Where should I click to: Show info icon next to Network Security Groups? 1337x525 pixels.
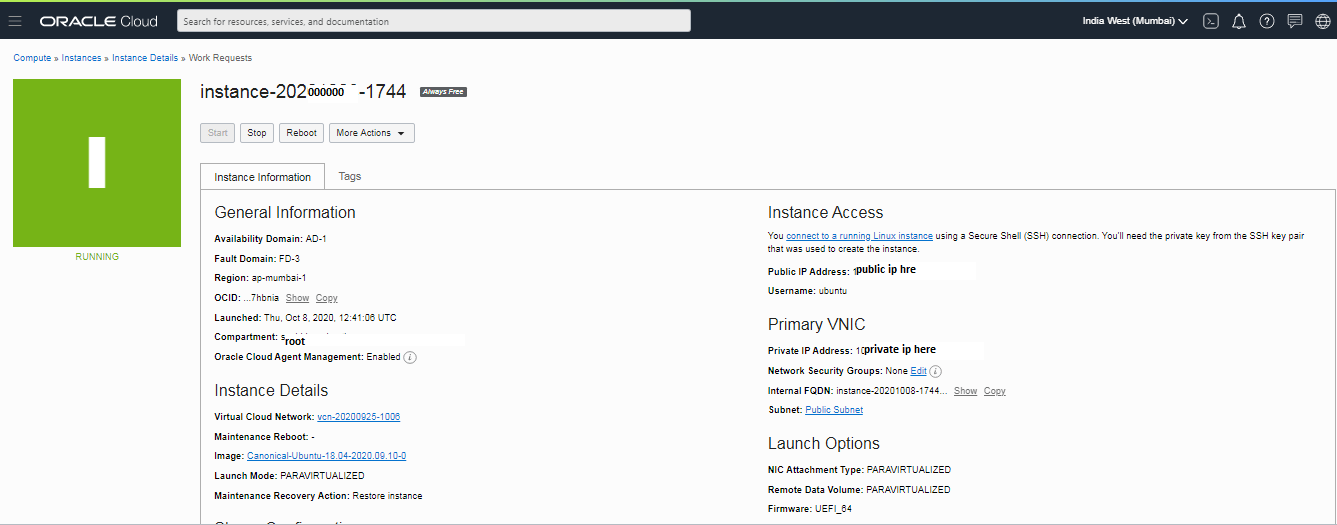(x=935, y=371)
